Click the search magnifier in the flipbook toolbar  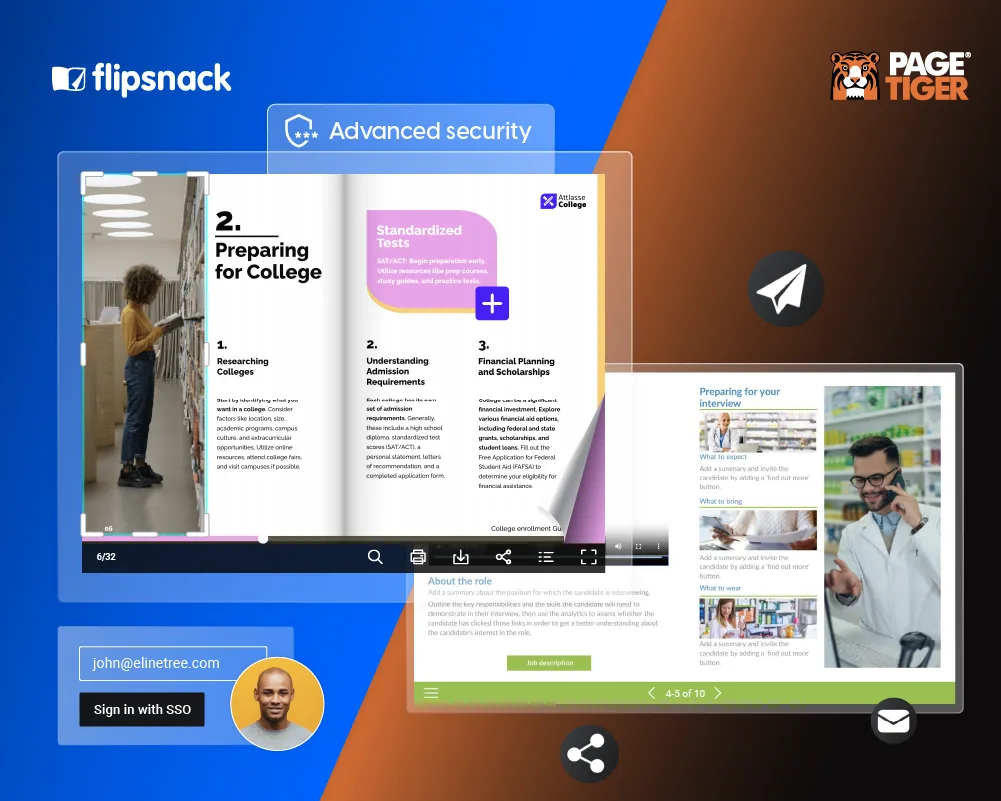coord(375,557)
